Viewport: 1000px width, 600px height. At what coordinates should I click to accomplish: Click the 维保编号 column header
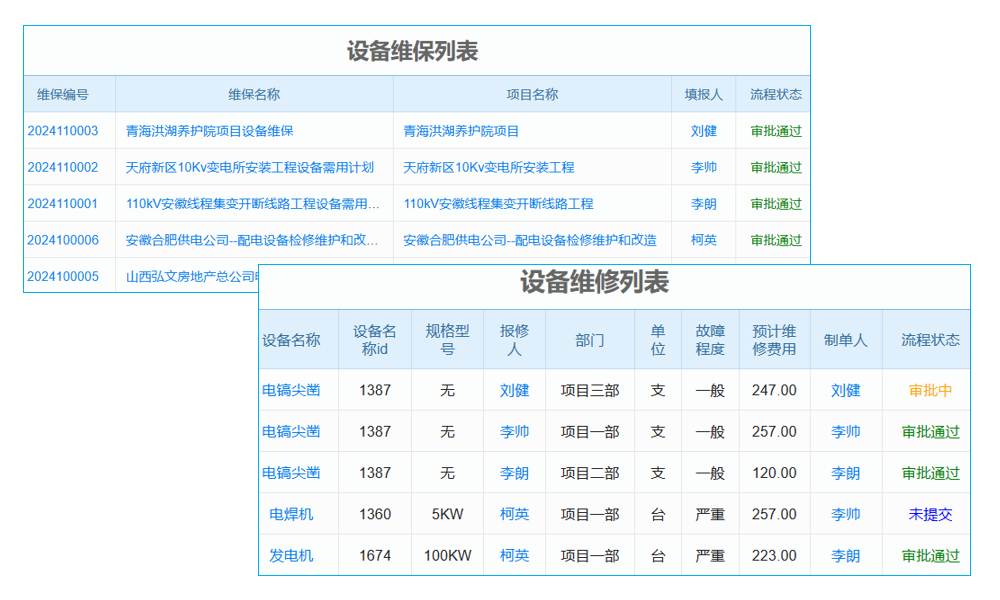click(64, 93)
